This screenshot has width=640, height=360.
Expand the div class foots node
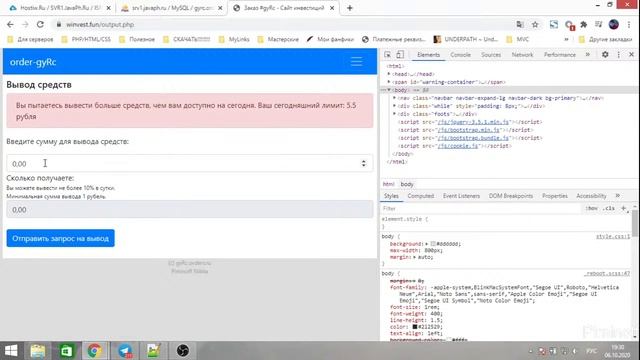click(x=394, y=114)
